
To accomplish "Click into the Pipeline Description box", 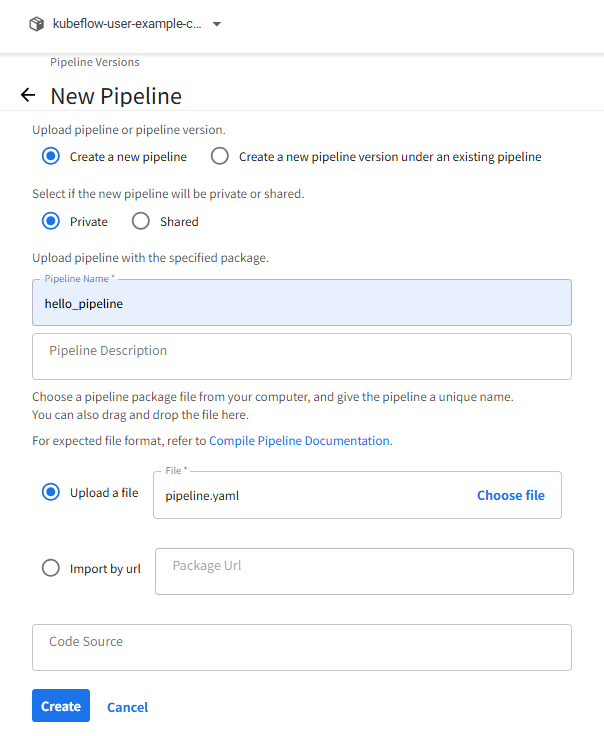I will tap(301, 356).
